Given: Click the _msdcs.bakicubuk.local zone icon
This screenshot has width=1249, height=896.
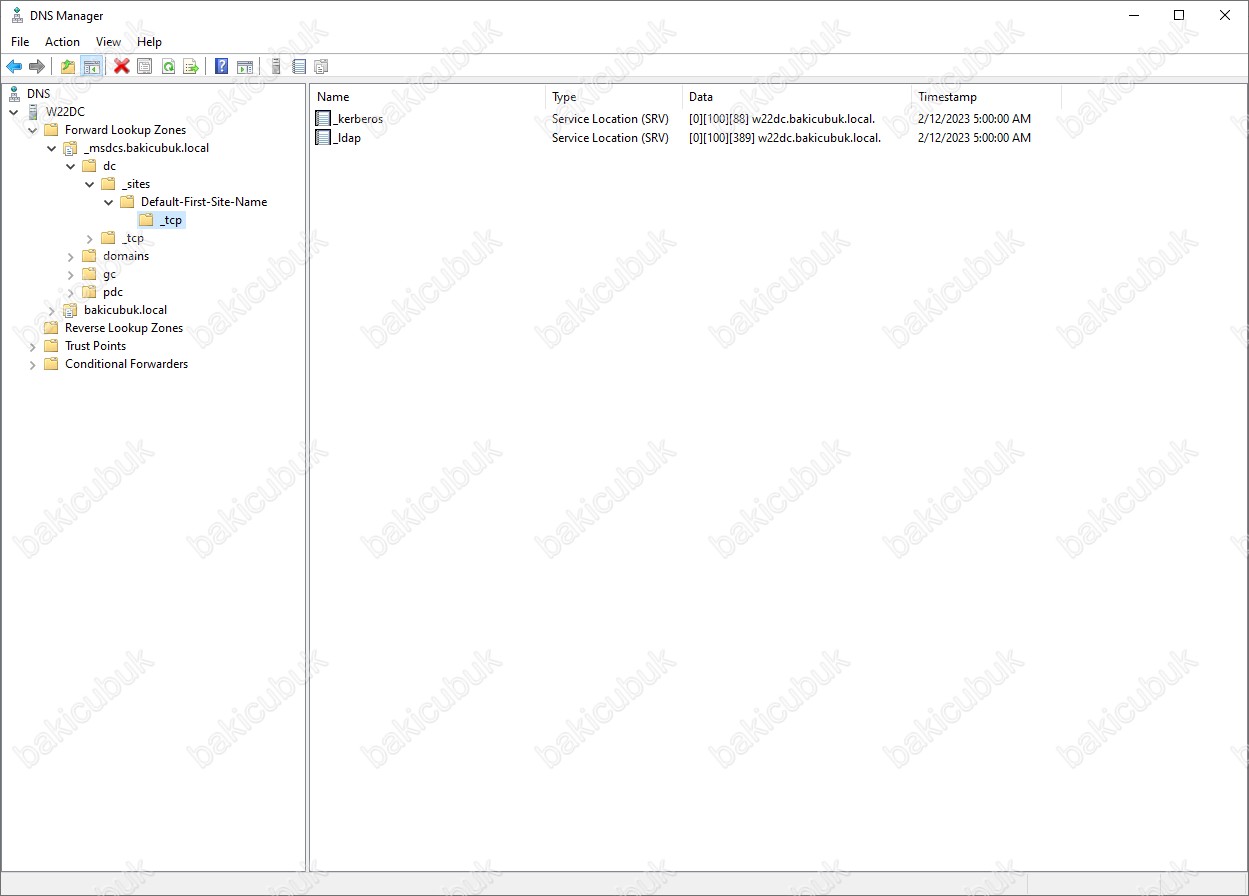Looking at the screenshot, I should point(70,148).
